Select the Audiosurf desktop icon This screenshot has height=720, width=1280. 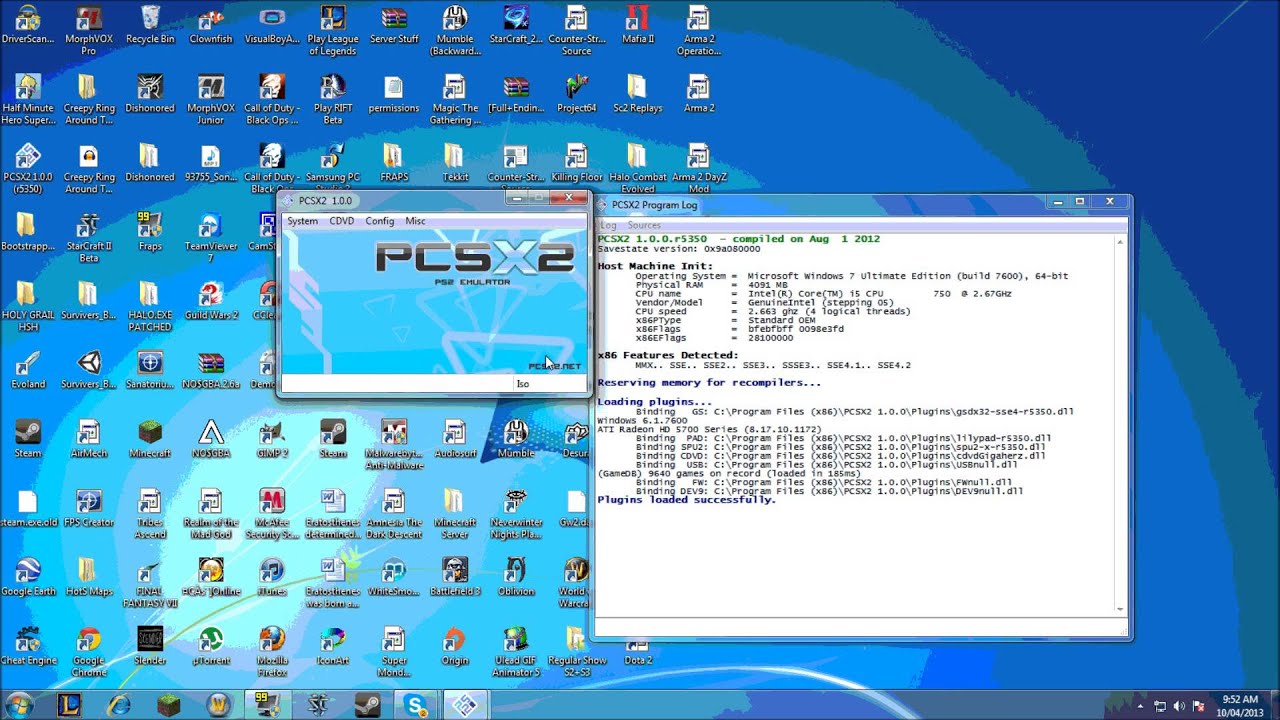pyautogui.click(x=455, y=438)
